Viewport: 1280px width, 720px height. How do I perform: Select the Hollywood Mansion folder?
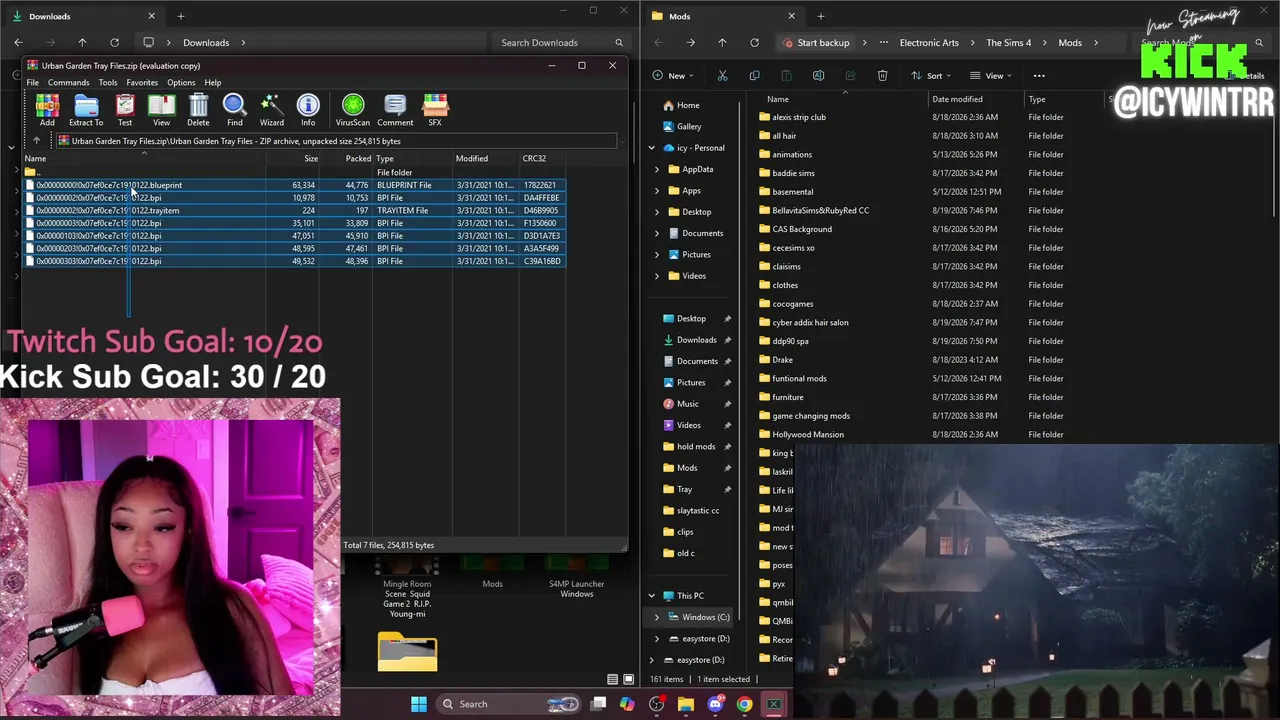[x=808, y=434]
